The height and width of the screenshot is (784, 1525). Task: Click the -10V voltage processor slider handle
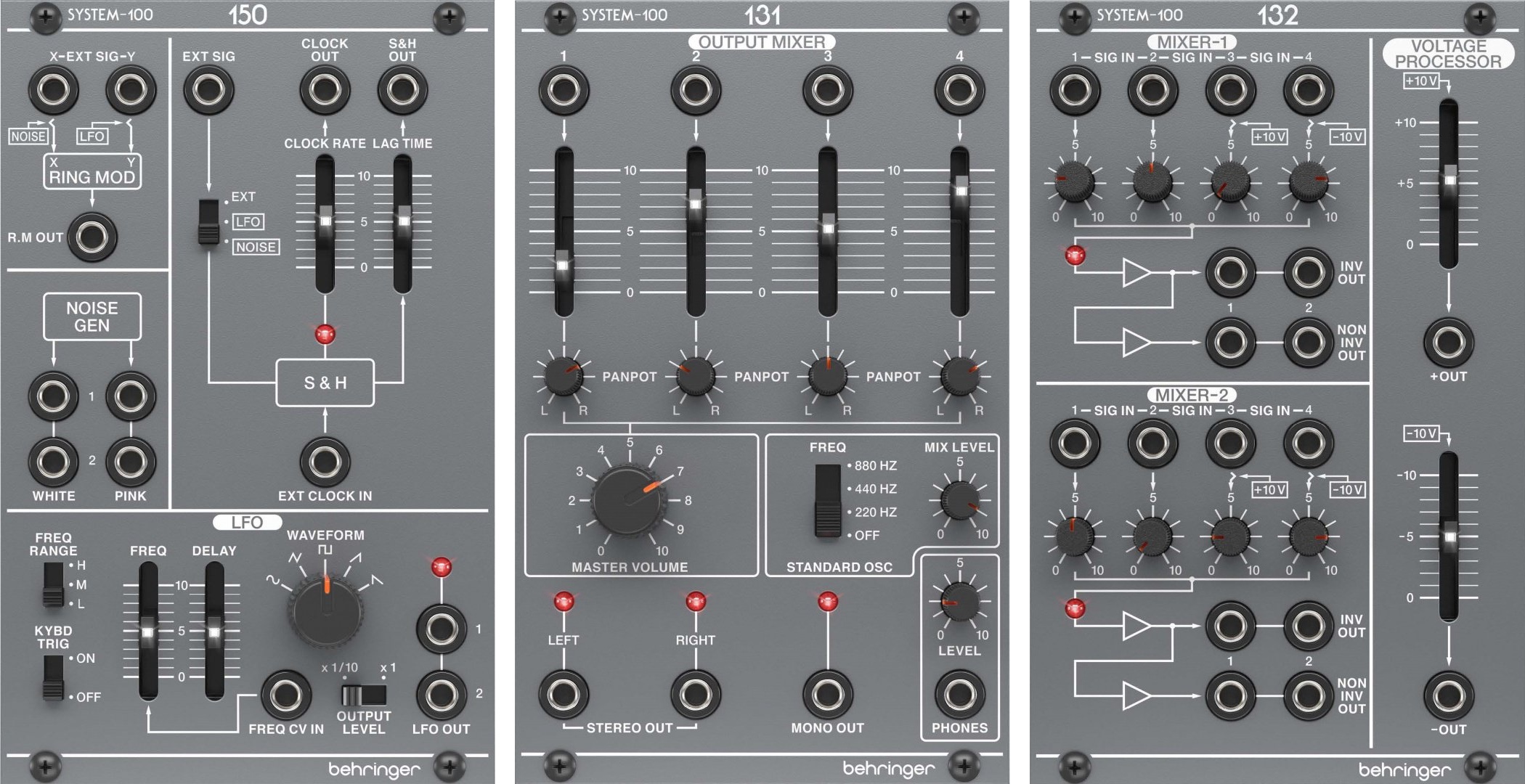pyautogui.click(x=1449, y=536)
